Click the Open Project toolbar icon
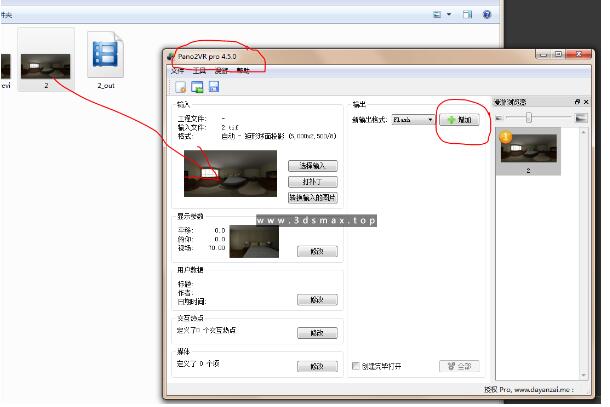Image resolution: width=610 pixels, height=407 pixels. point(197,86)
